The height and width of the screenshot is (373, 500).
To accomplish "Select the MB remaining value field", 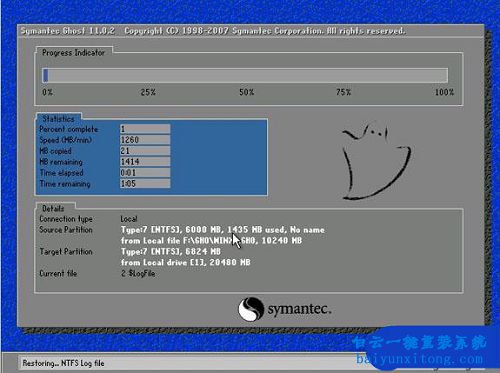I will pyautogui.click(x=145, y=162).
